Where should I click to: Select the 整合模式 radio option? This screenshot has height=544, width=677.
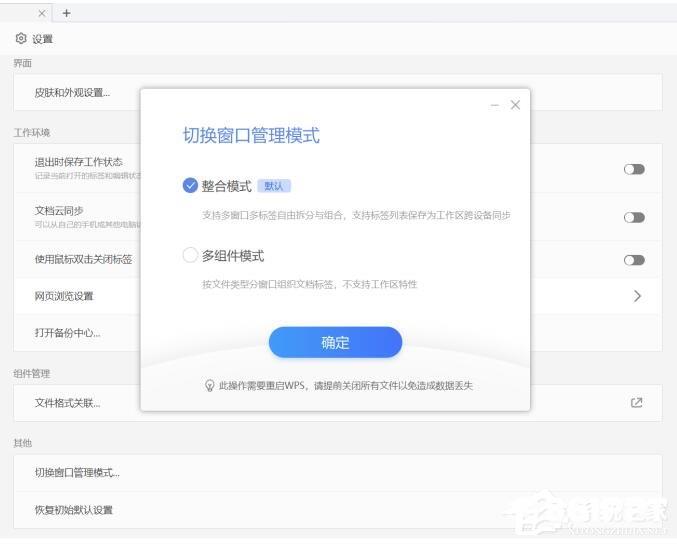pyautogui.click(x=190, y=186)
